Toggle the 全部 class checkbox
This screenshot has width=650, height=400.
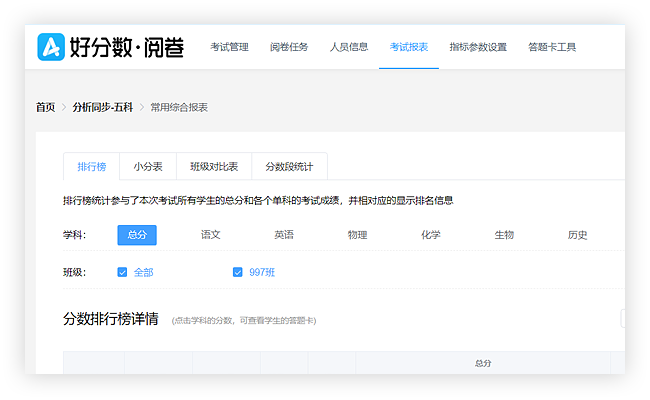122,272
